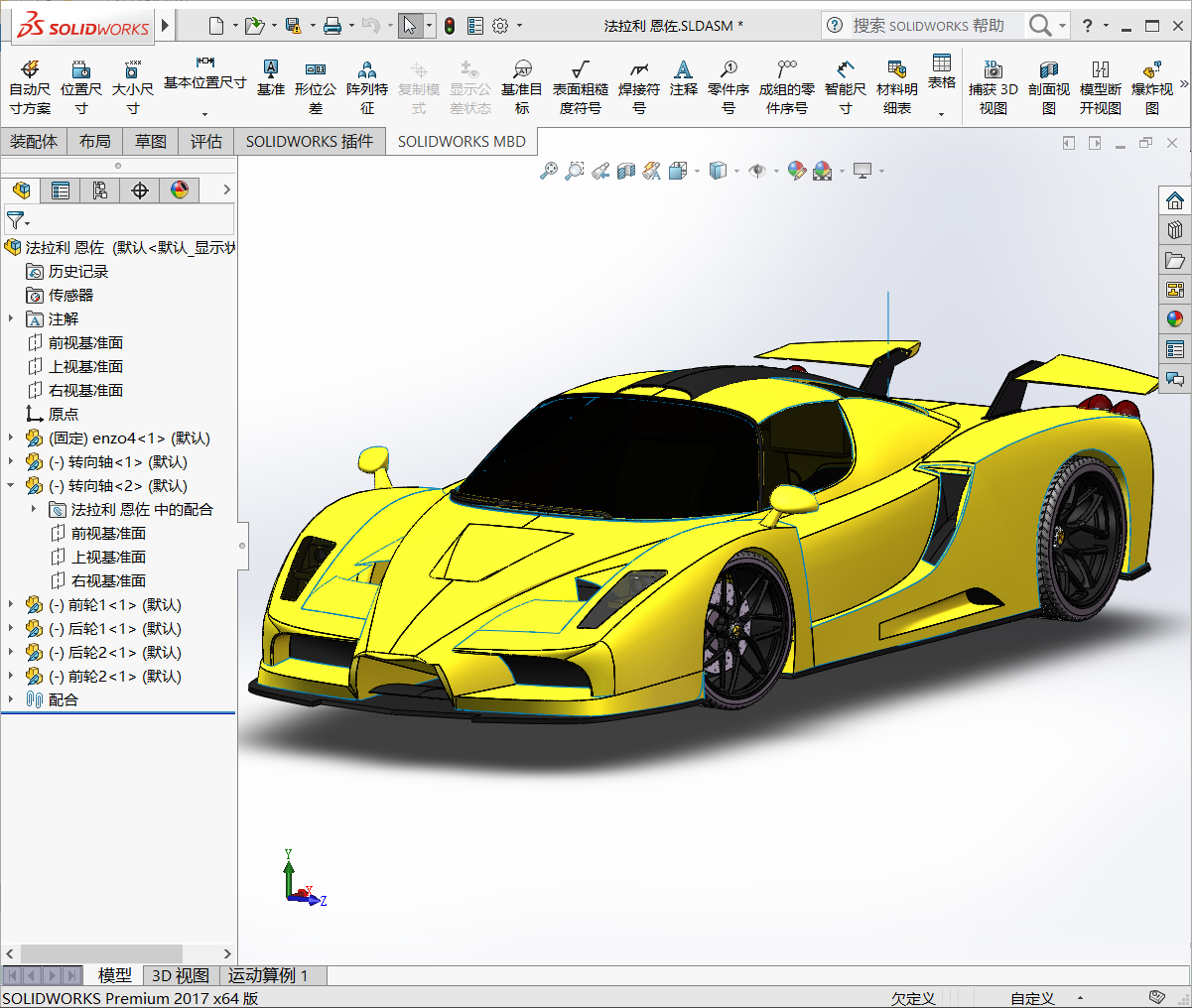Select the Section View tool (剖面视图)
1192x1008 pixels.
tap(1049, 86)
